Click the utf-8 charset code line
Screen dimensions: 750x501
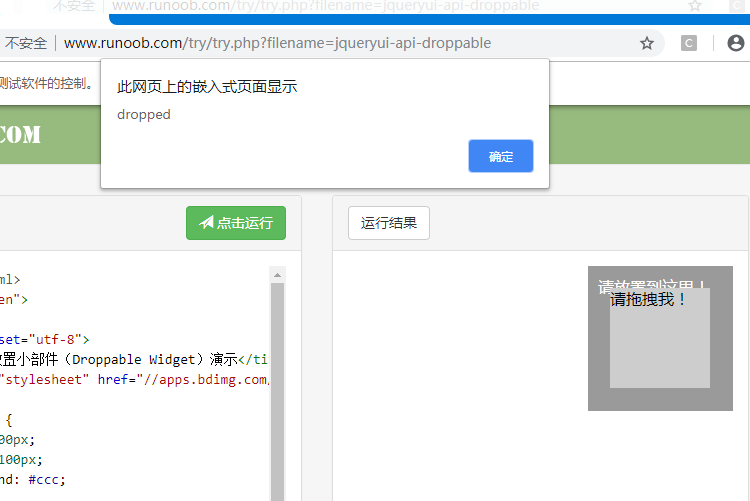(x=44, y=339)
